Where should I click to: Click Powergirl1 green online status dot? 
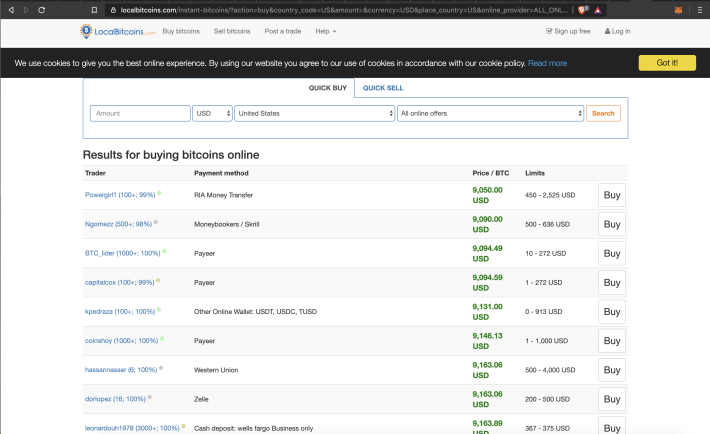pyautogui.click(x=159, y=193)
